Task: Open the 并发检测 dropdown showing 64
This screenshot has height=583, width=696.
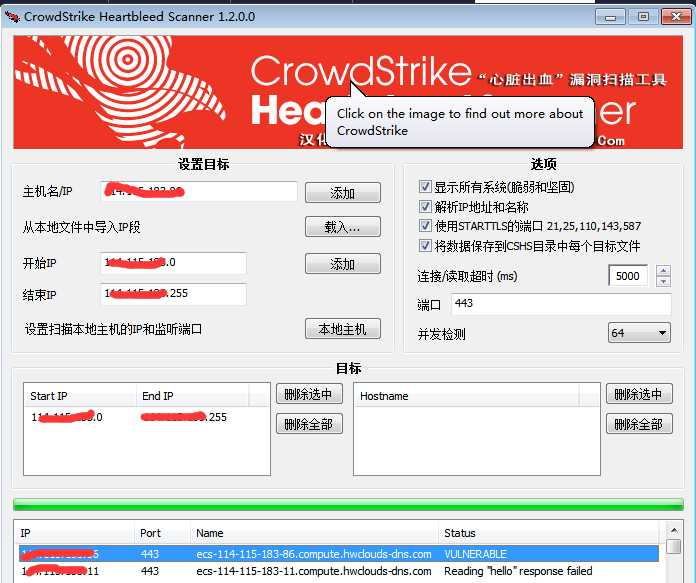Action: (x=639, y=333)
